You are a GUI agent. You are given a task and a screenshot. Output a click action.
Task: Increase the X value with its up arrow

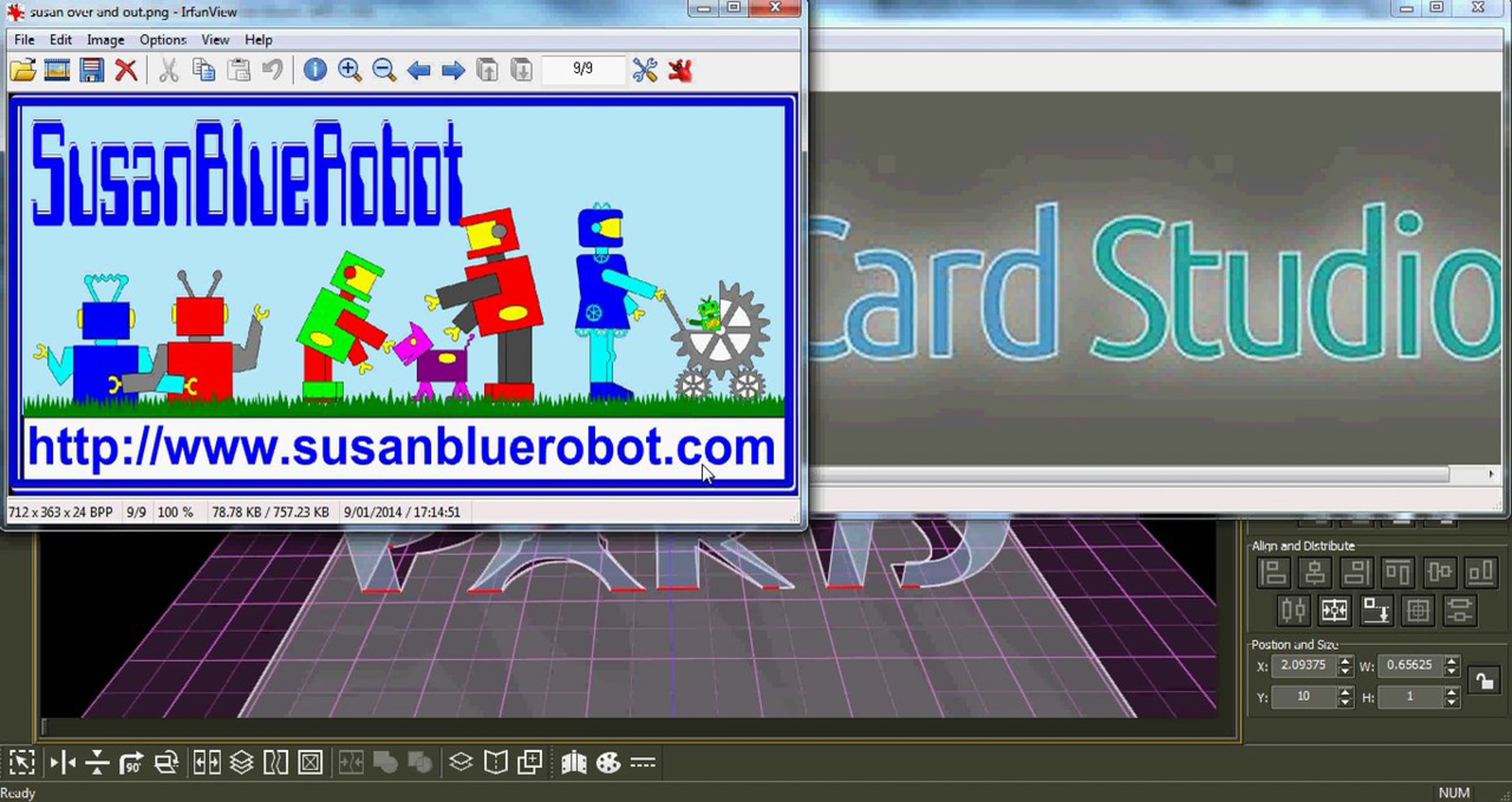point(1345,660)
